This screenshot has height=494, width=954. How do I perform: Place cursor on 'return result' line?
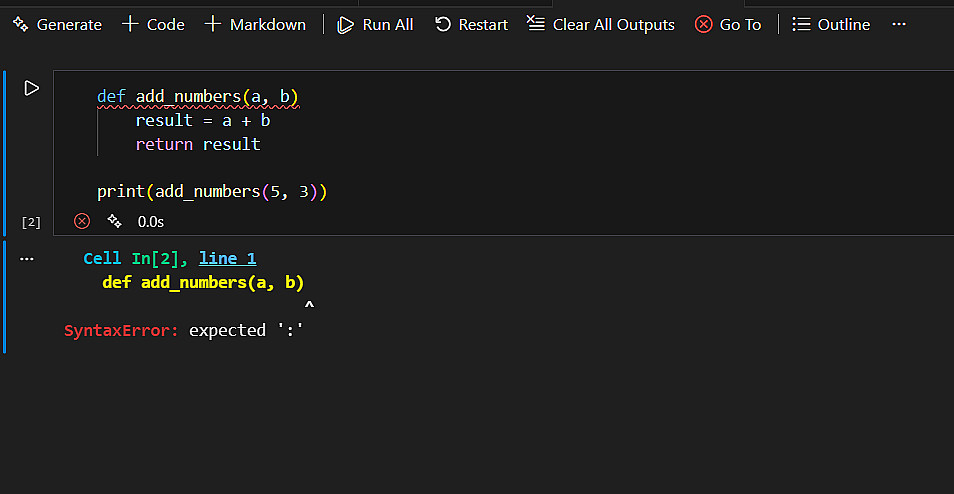pos(198,144)
